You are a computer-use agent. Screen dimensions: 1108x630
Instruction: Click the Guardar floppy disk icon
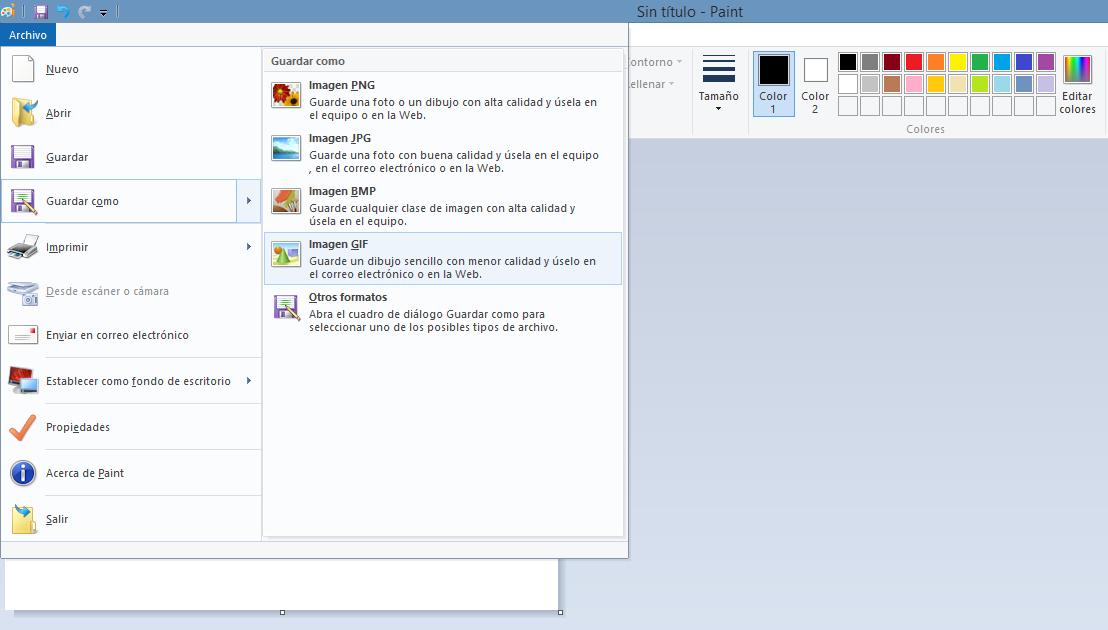(x=23, y=157)
